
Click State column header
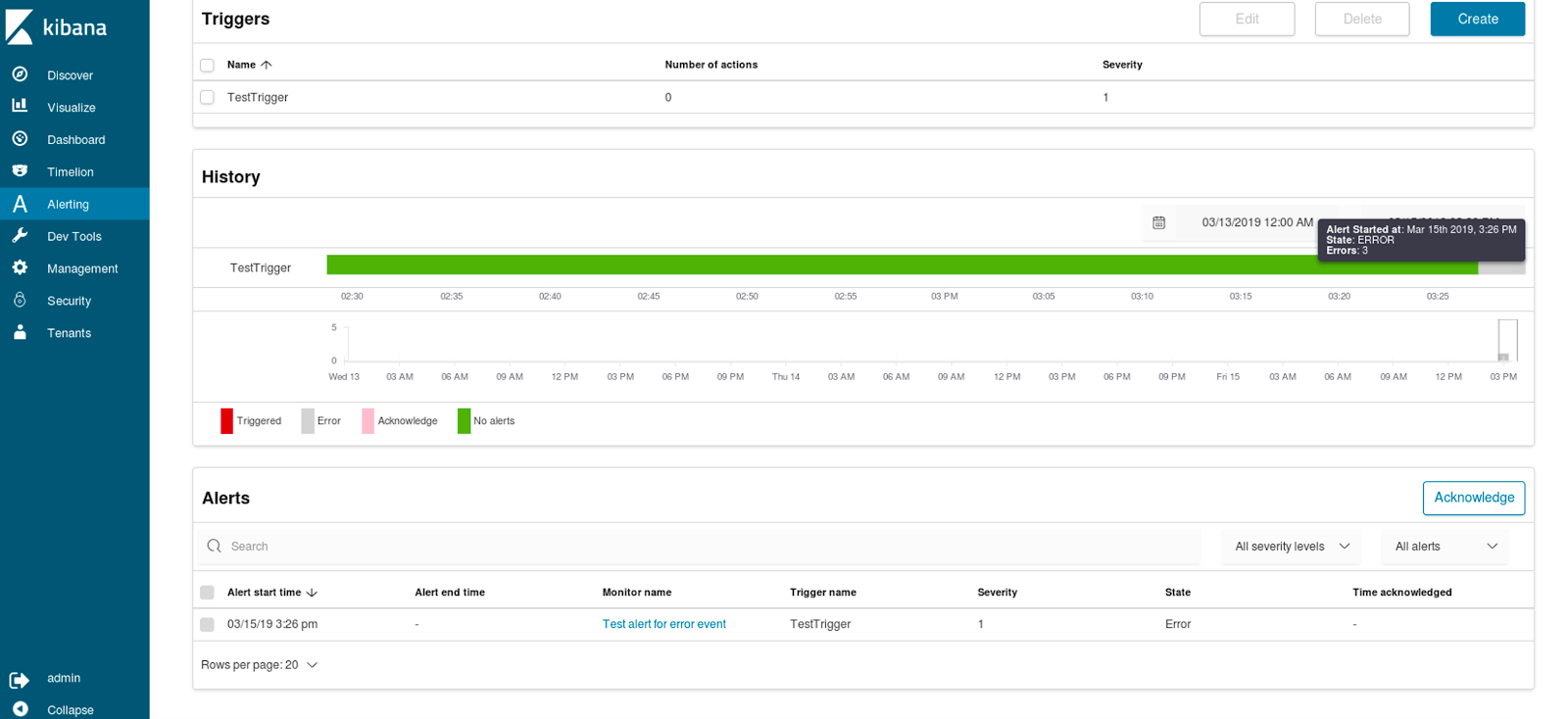coord(1178,593)
